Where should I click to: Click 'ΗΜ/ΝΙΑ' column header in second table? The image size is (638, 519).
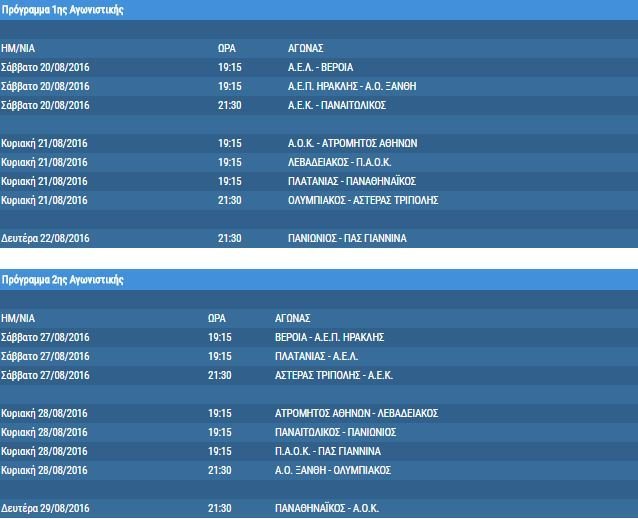(x=18, y=318)
